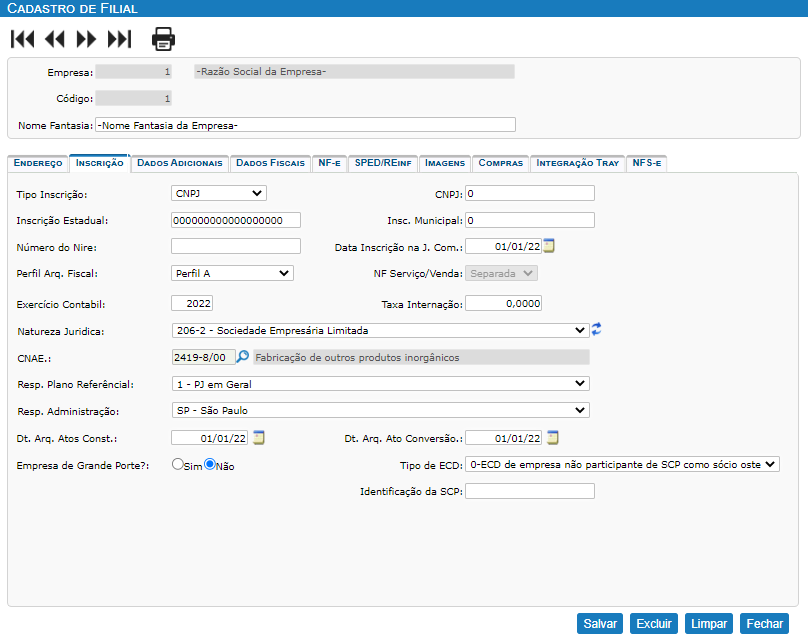
Task: Focus the Insc. Municipal field
Action: [x=530, y=220]
